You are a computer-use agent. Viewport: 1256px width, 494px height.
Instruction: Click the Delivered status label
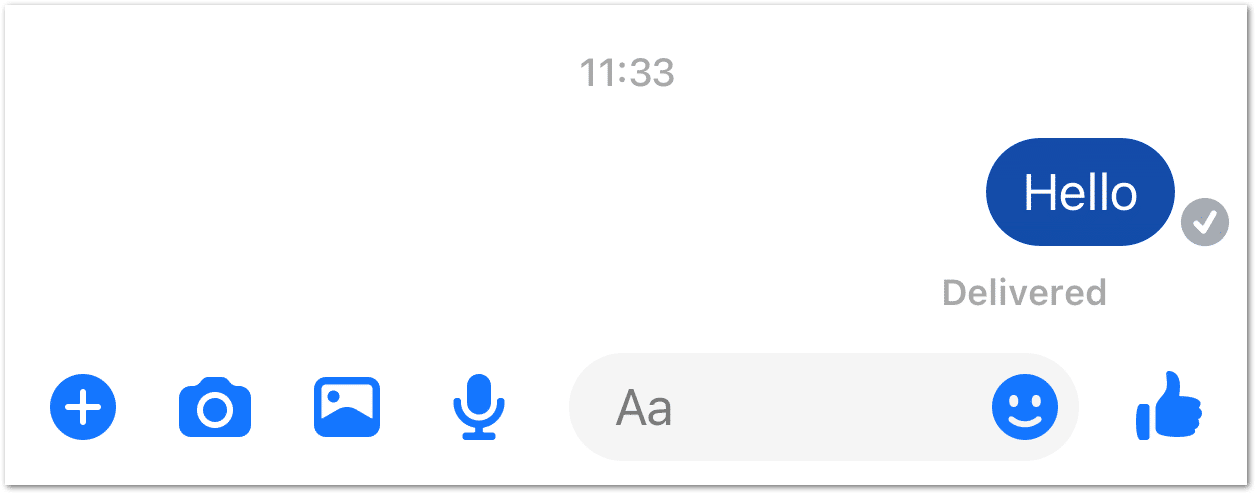(x=1024, y=293)
